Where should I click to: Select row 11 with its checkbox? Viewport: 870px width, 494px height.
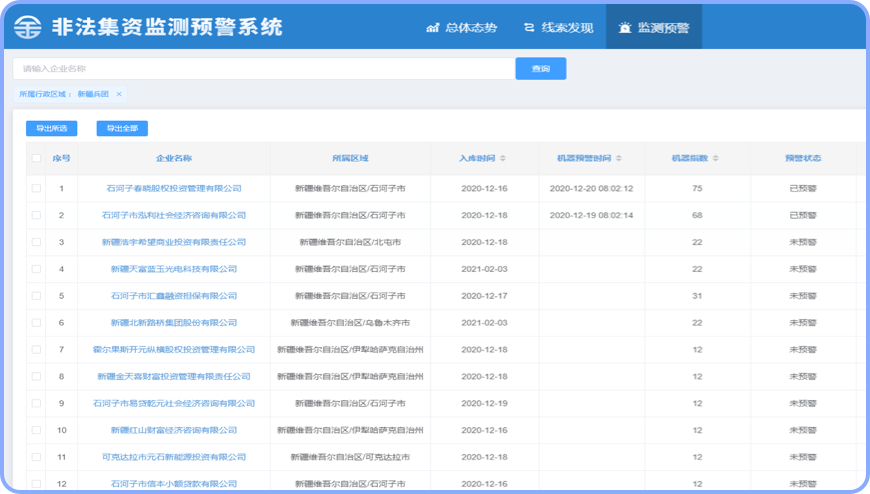(37, 457)
